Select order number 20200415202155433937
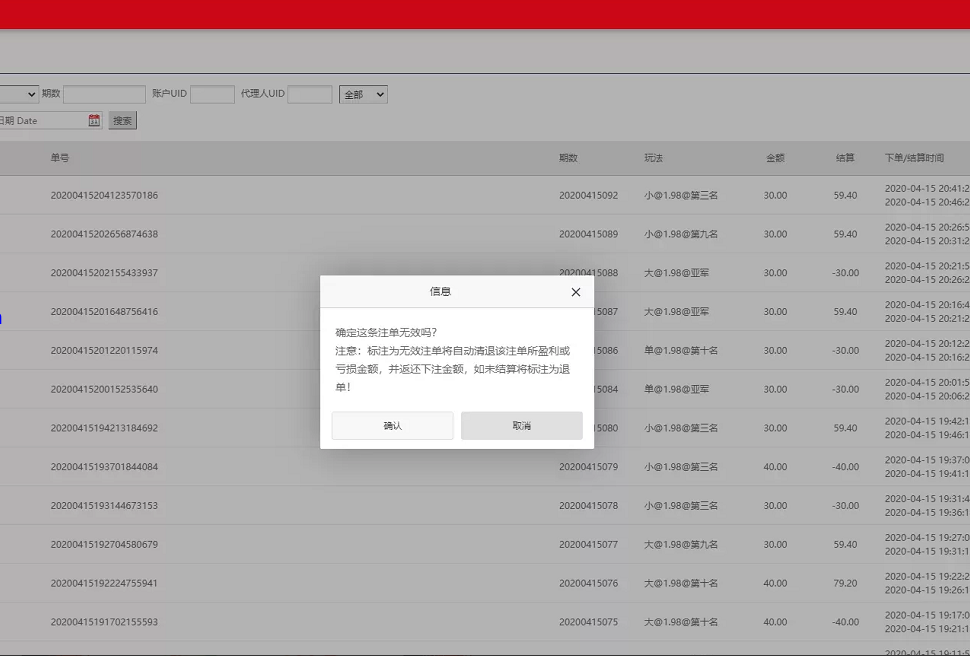Image resolution: width=970 pixels, height=656 pixels. pyautogui.click(x=104, y=273)
